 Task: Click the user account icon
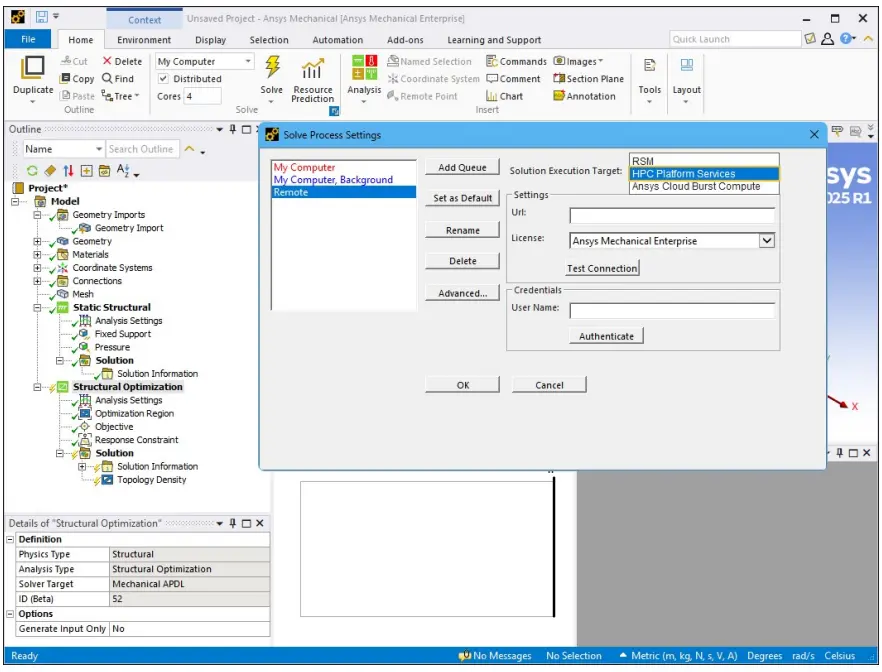coord(827,38)
